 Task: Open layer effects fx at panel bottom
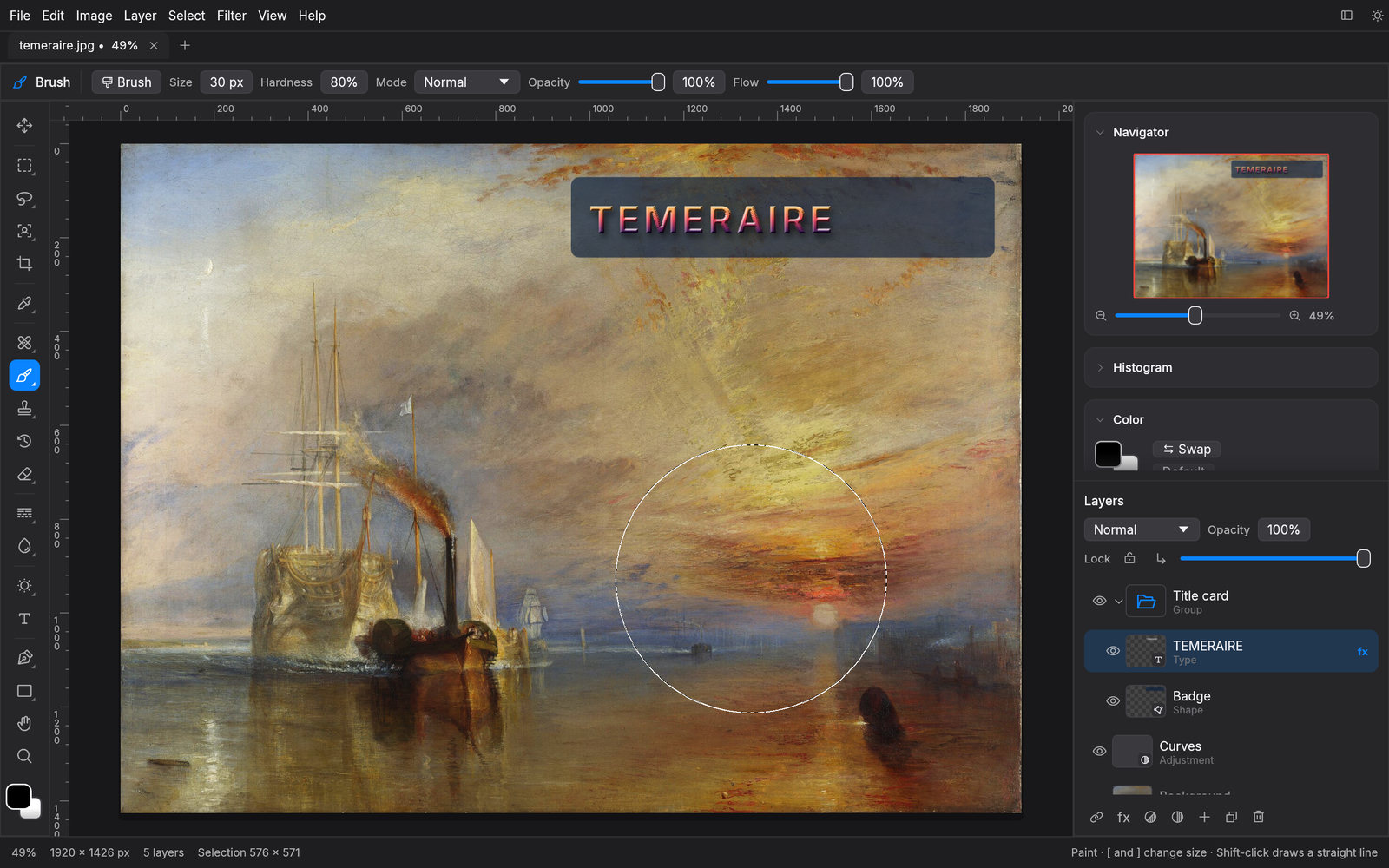point(1123,817)
